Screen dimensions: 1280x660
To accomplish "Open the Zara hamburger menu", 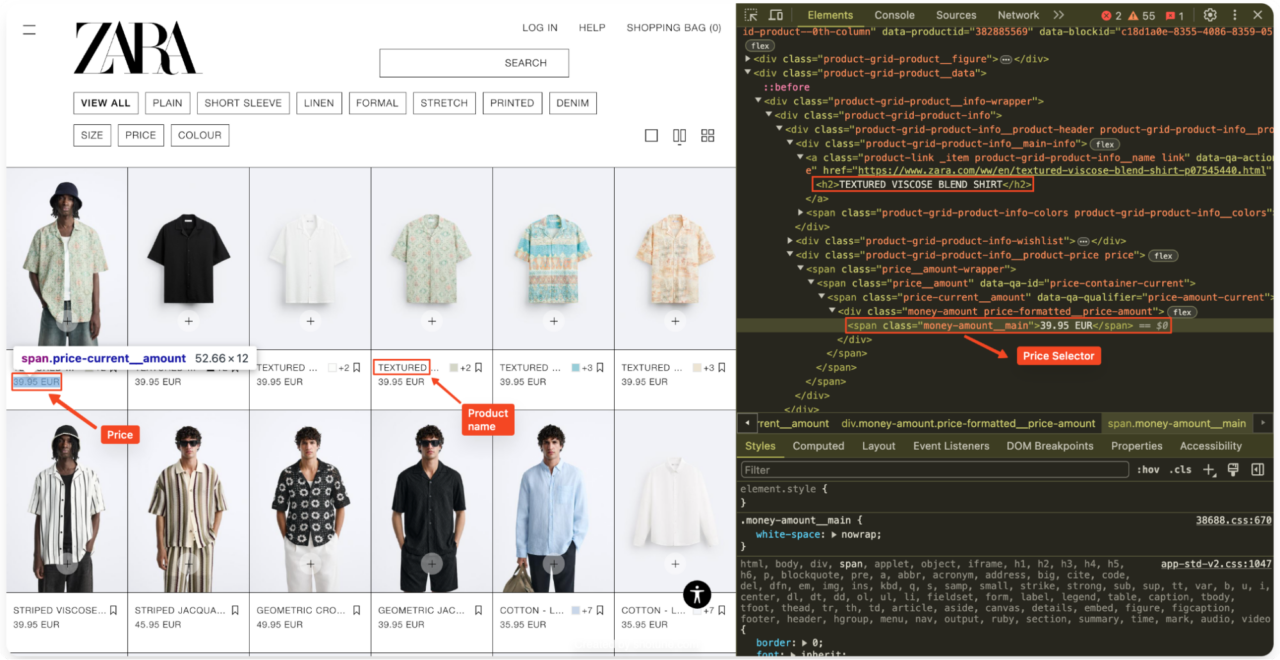I will [29, 30].
